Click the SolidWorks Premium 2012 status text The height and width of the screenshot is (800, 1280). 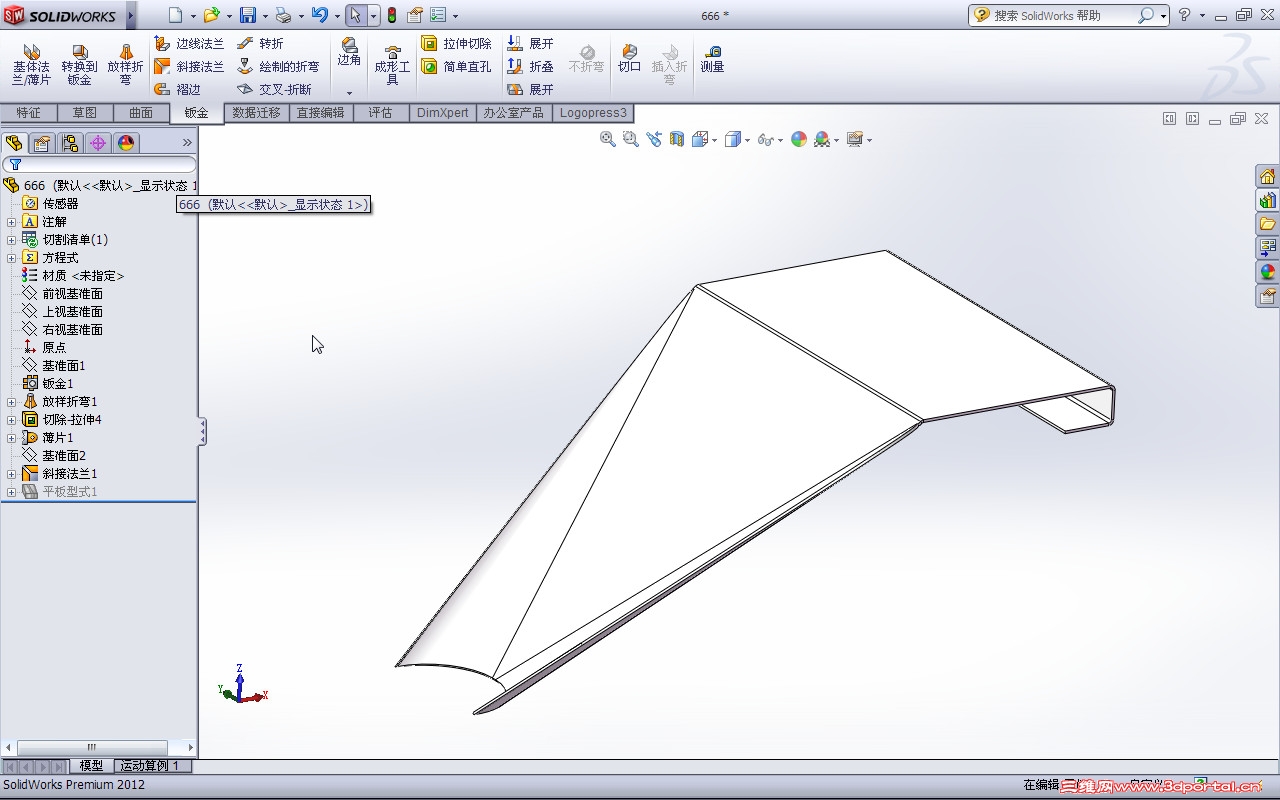tap(74, 785)
